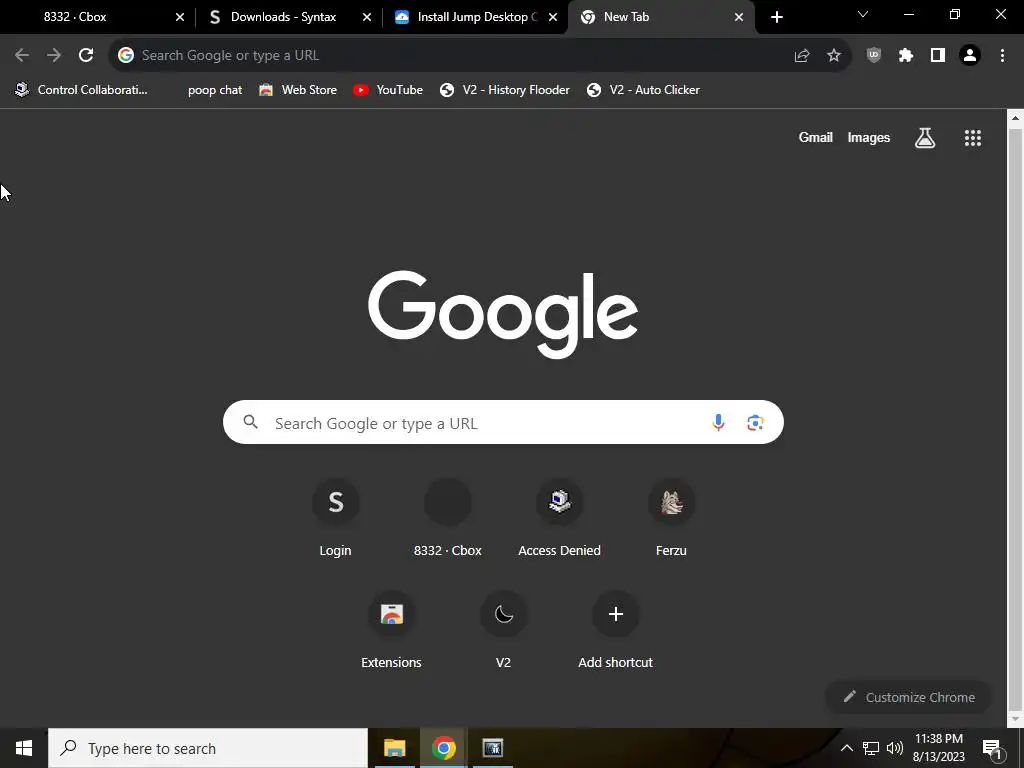
Task: Open a new tab with the plus button
Action: click(776, 17)
